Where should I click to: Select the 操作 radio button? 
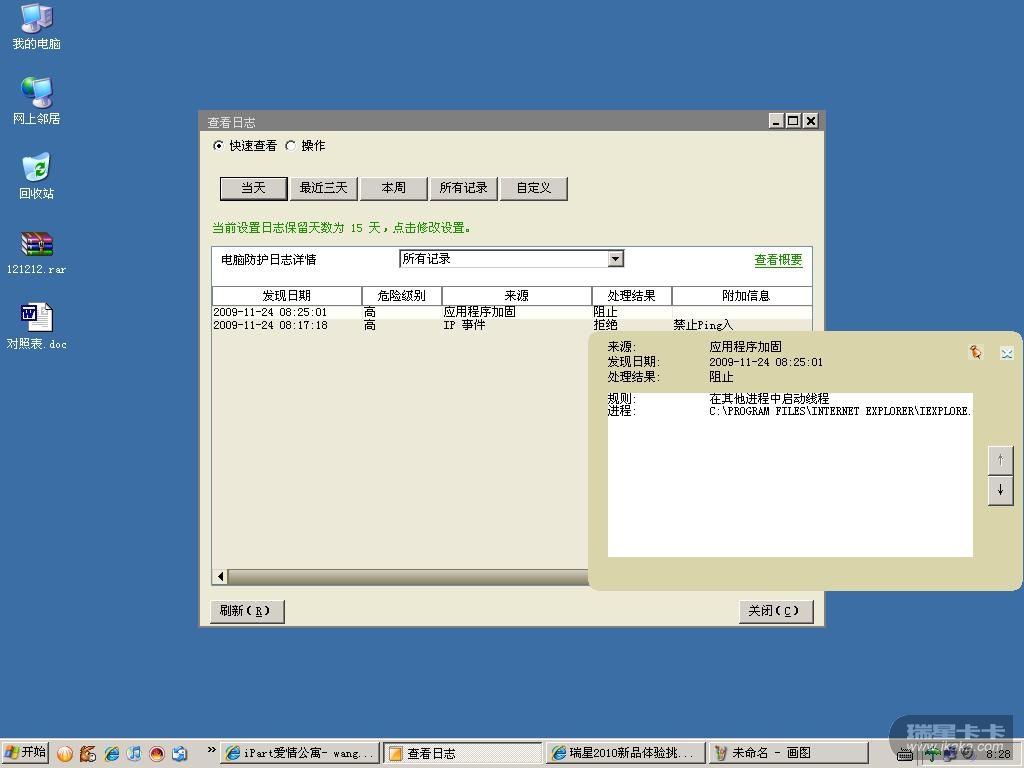pyautogui.click(x=291, y=145)
